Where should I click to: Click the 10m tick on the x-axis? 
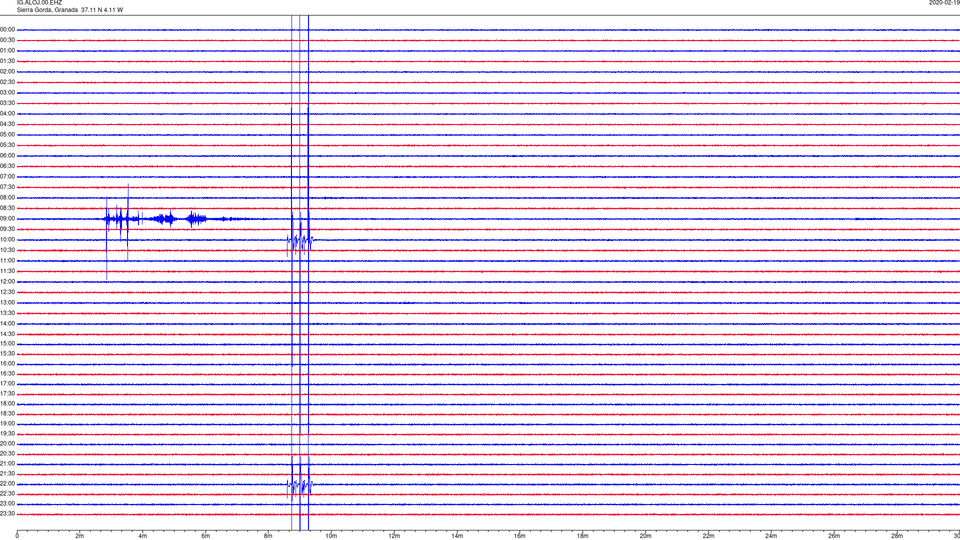[x=331, y=536]
